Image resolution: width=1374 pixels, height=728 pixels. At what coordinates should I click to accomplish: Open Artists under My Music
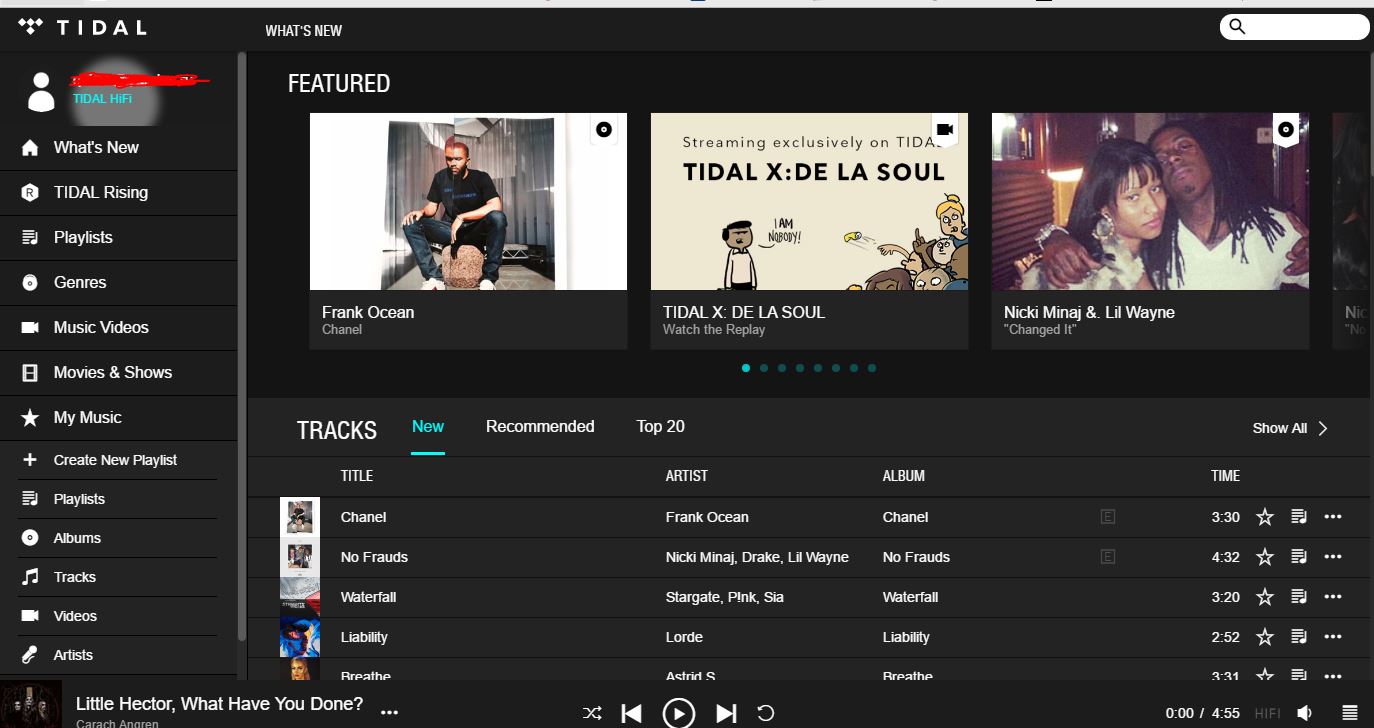[118, 655]
